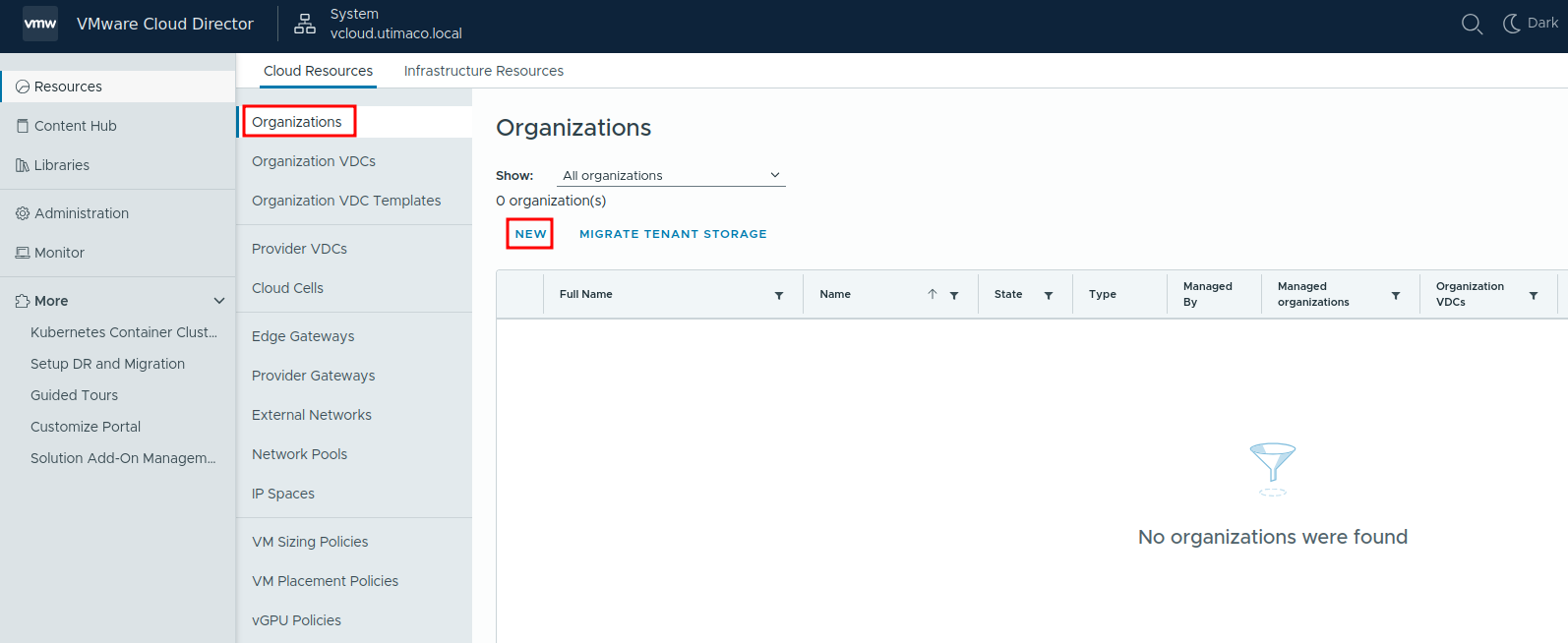
Task: Click the State column header
Action: [1008, 294]
